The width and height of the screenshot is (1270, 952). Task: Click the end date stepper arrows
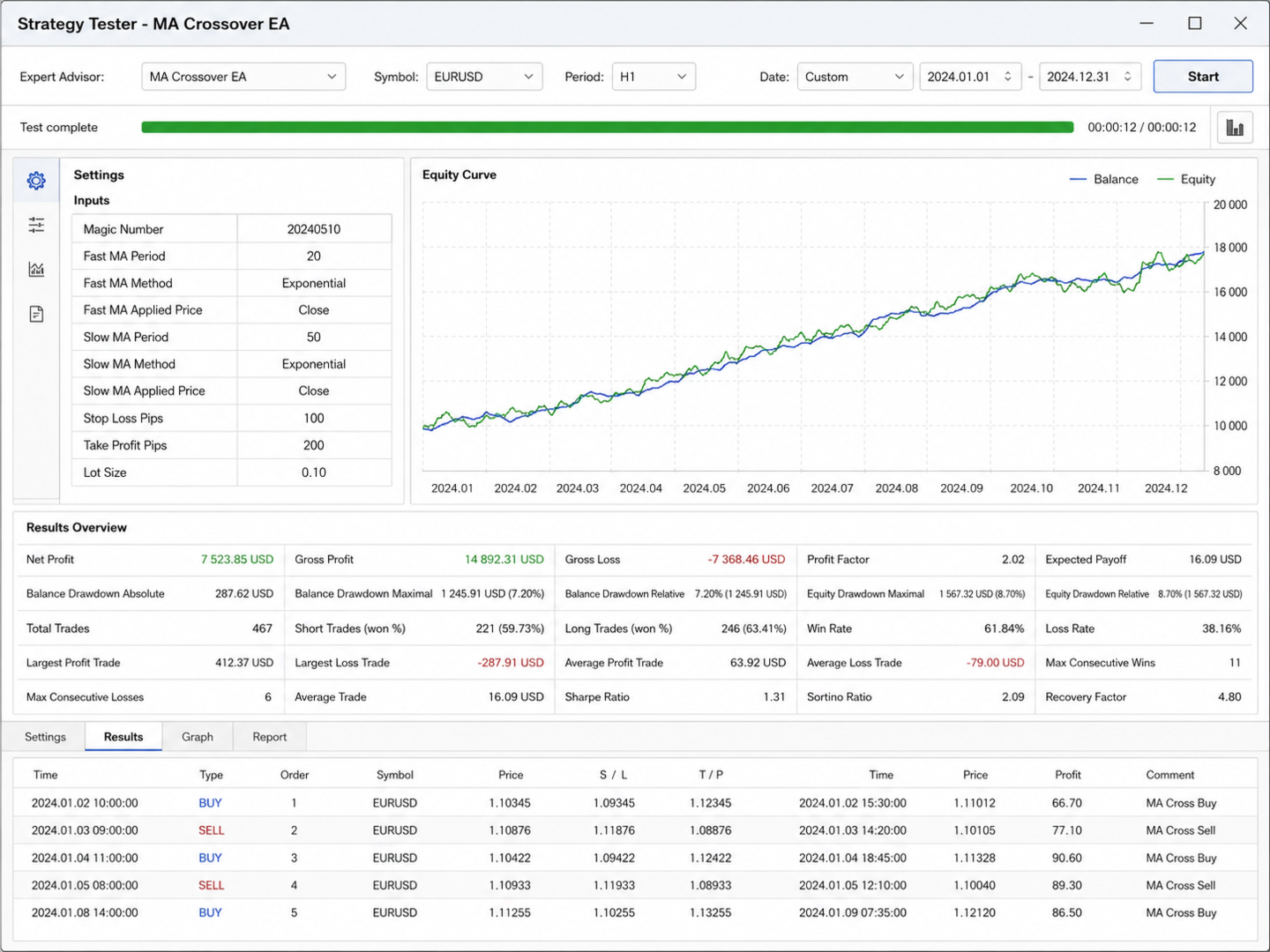(x=1127, y=77)
